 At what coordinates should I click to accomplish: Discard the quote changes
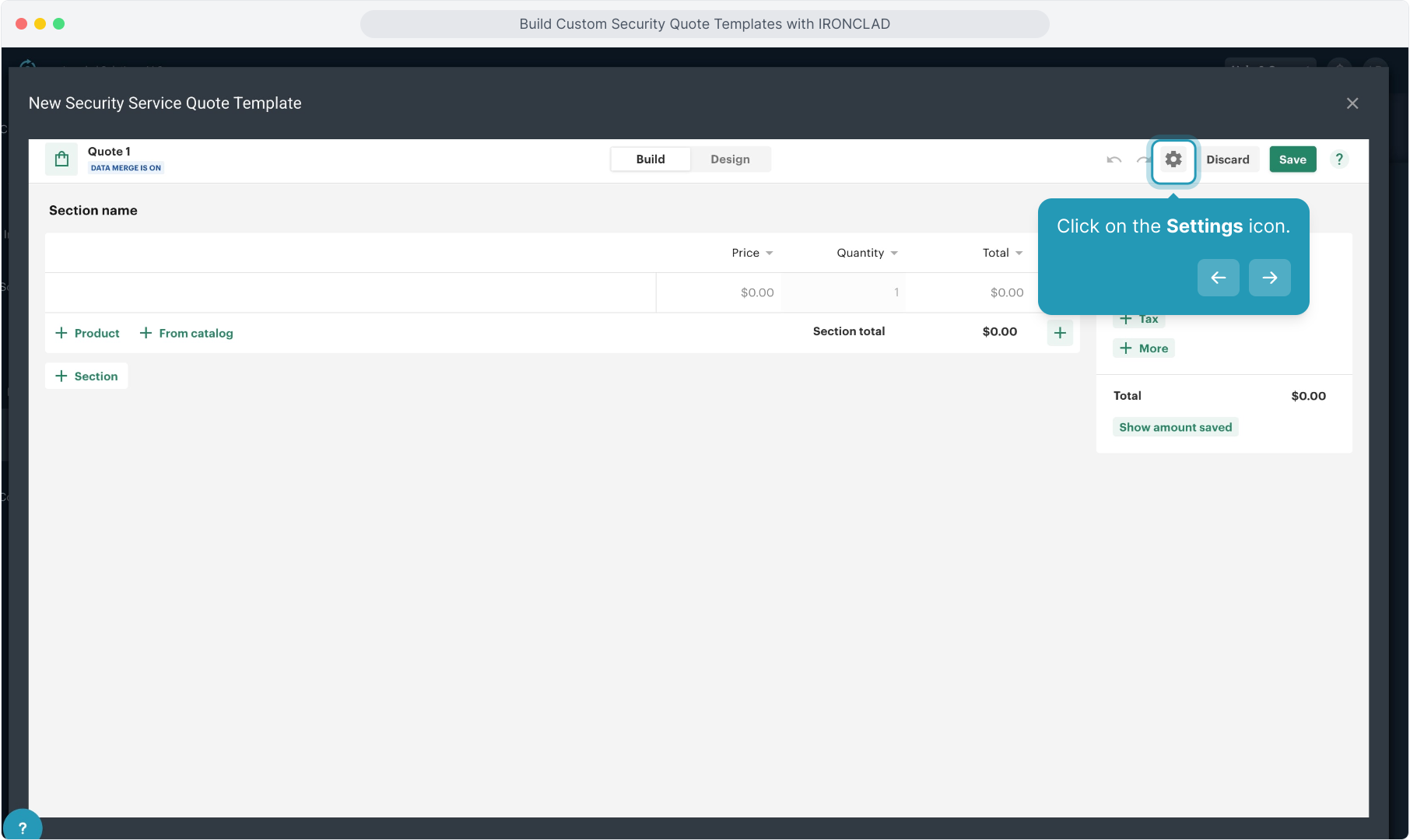coord(1227,159)
